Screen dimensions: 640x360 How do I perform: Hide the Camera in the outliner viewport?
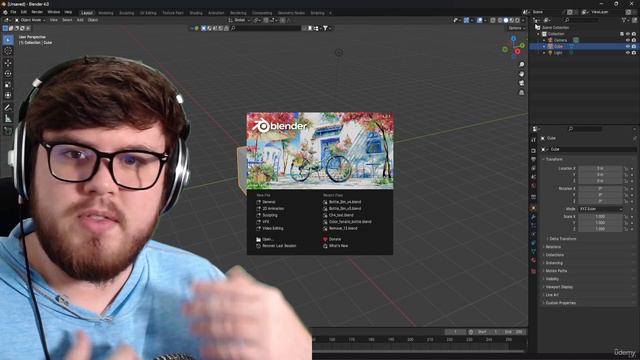(628, 40)
